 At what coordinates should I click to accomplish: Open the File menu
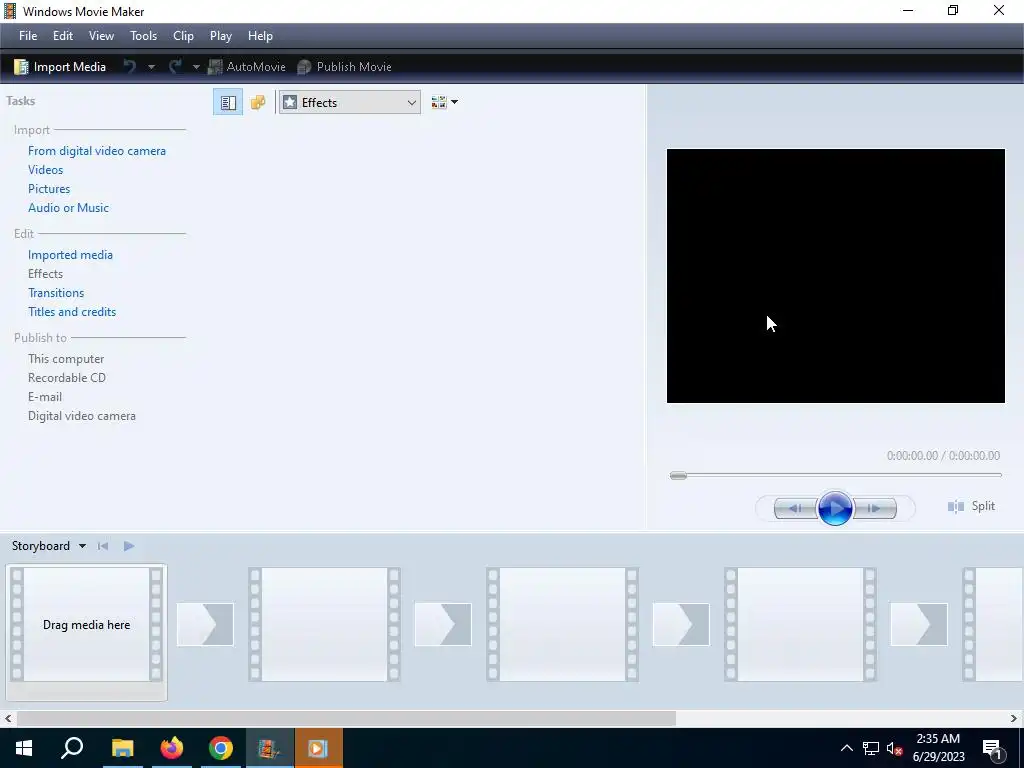tap(28, 36)
